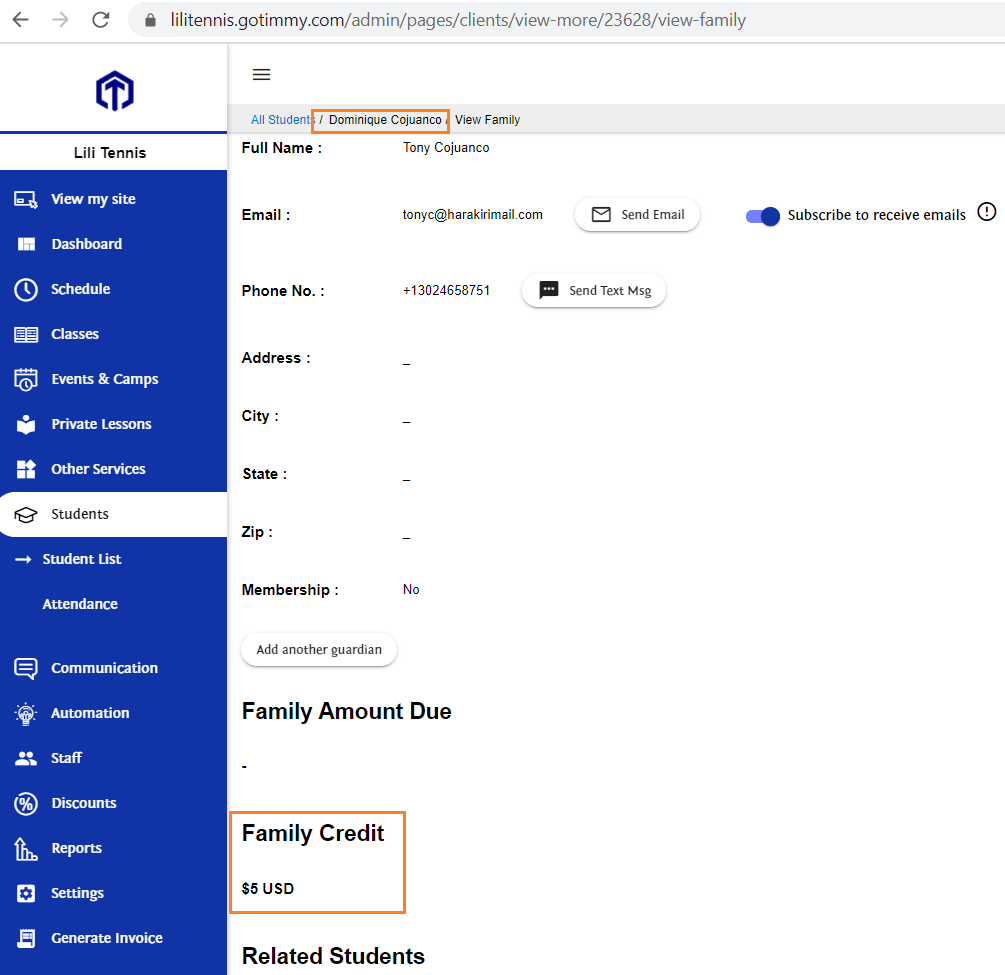Click the padlock site info icon
The height and width of the screenshot is (975, 1005).
(x=150, y=21)
